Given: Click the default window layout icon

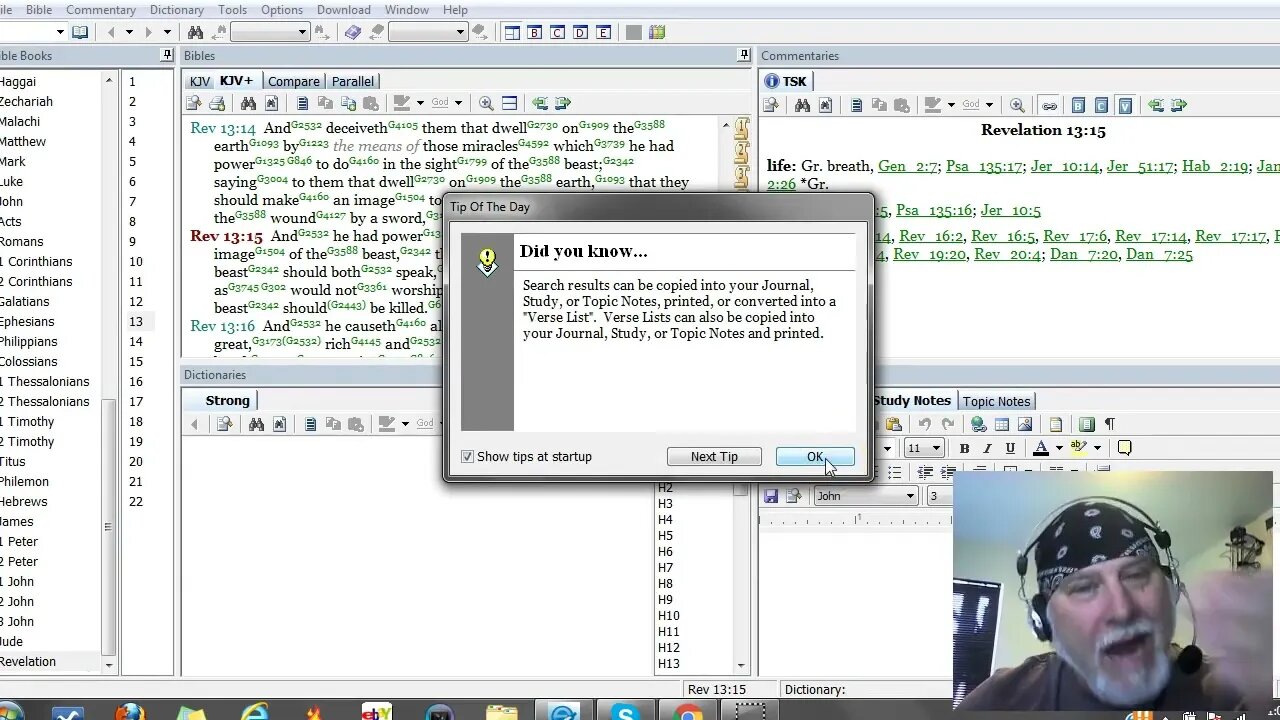Looking at the screenshot, I should [512, 32].
